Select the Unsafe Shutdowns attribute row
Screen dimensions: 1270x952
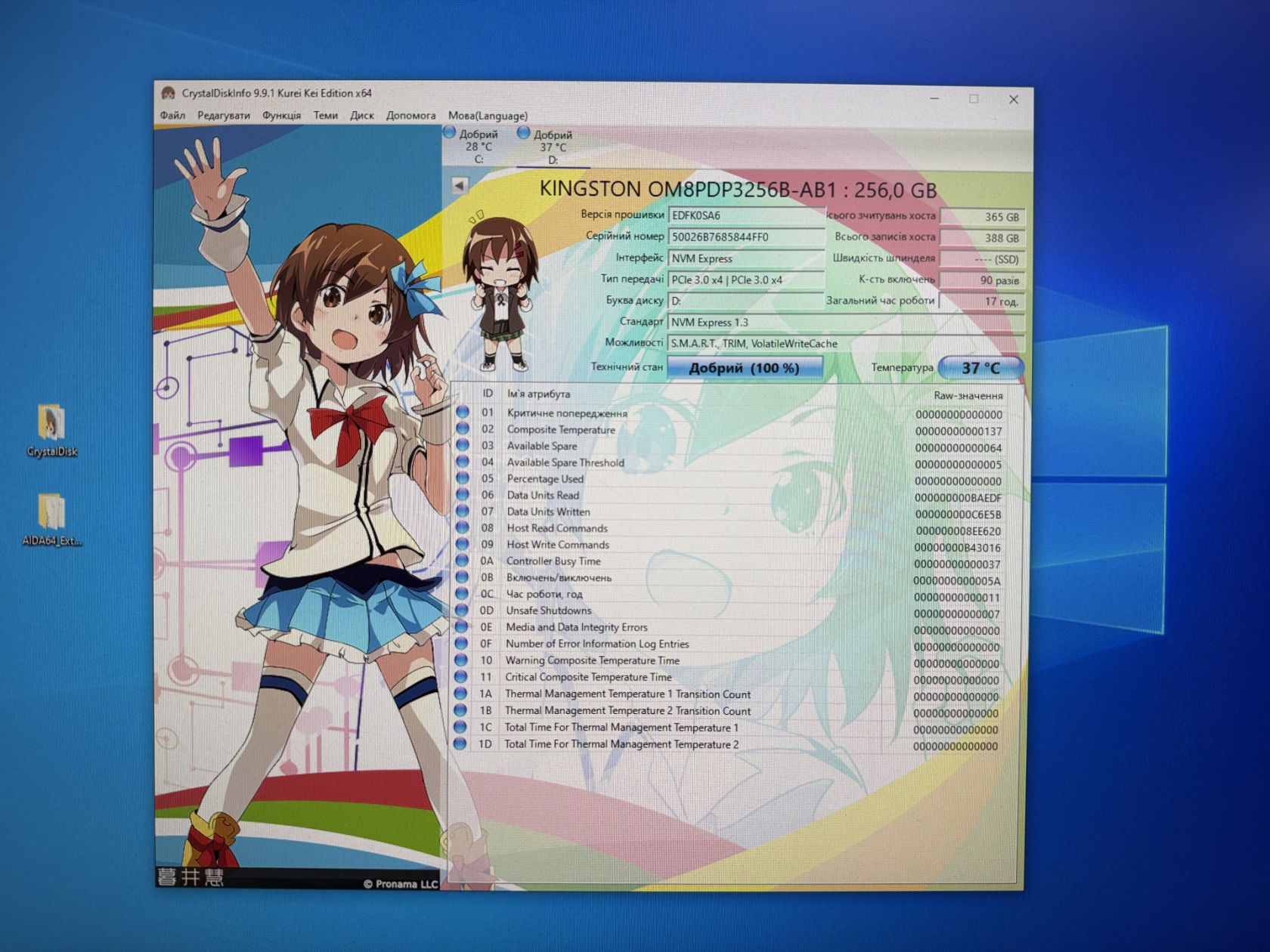coord(730,610)
